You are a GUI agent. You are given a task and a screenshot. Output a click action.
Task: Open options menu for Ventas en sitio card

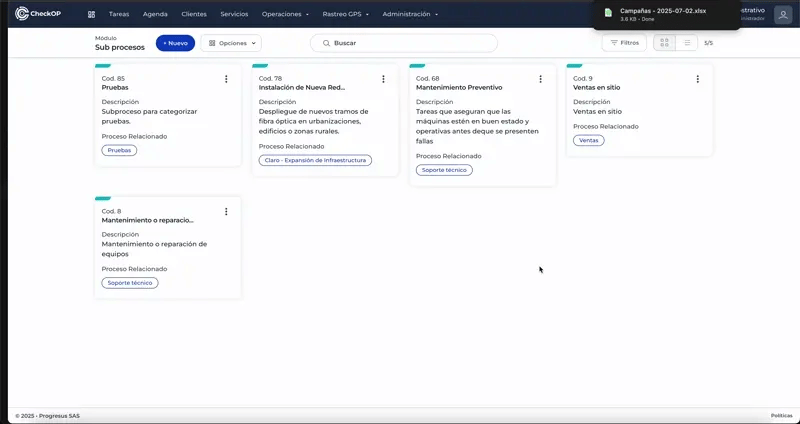pyautogui.click(x=697, y=79)
